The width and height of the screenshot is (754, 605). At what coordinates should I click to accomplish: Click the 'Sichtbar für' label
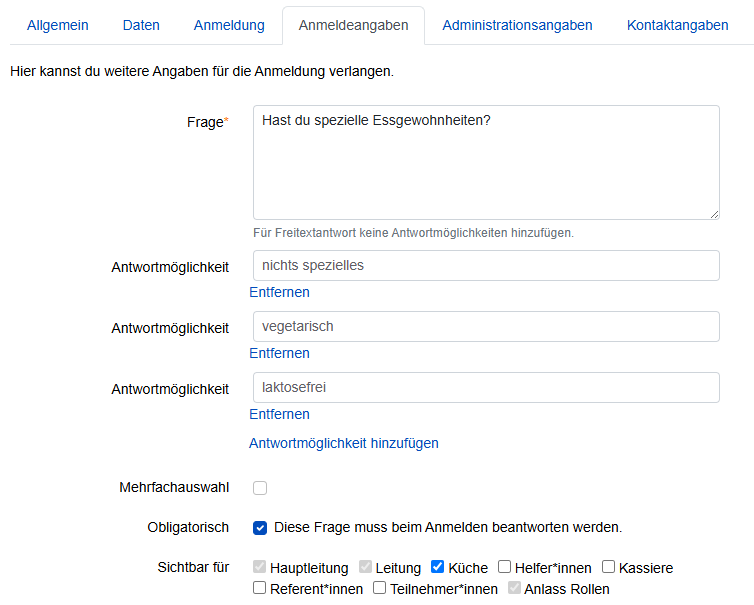coord(193,567)
